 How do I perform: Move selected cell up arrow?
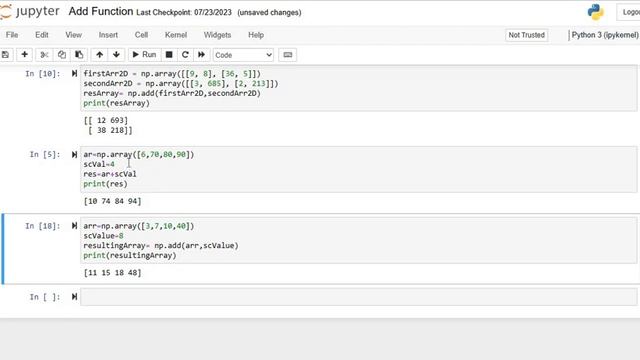click(x=99, y=55)
